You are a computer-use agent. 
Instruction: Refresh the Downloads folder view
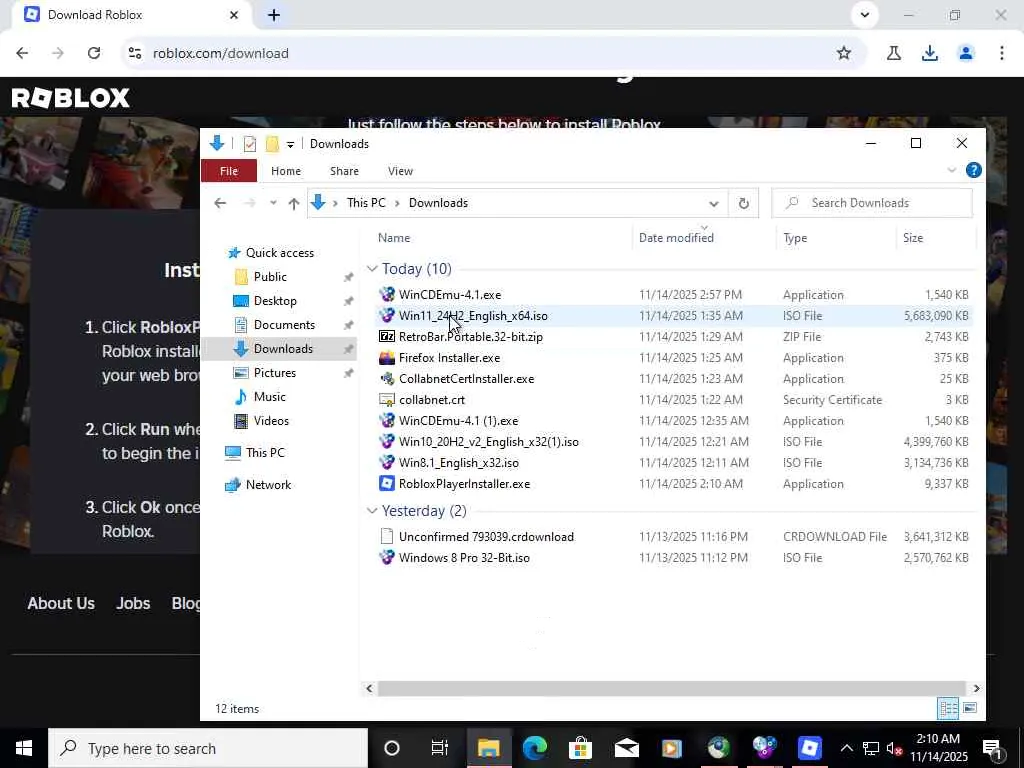[x=743, y=203]
